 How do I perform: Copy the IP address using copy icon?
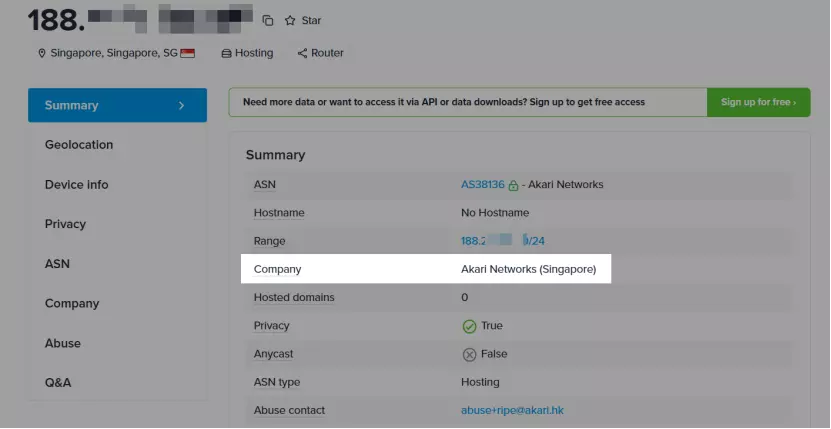pyautogui.click(x=268, y=20)
